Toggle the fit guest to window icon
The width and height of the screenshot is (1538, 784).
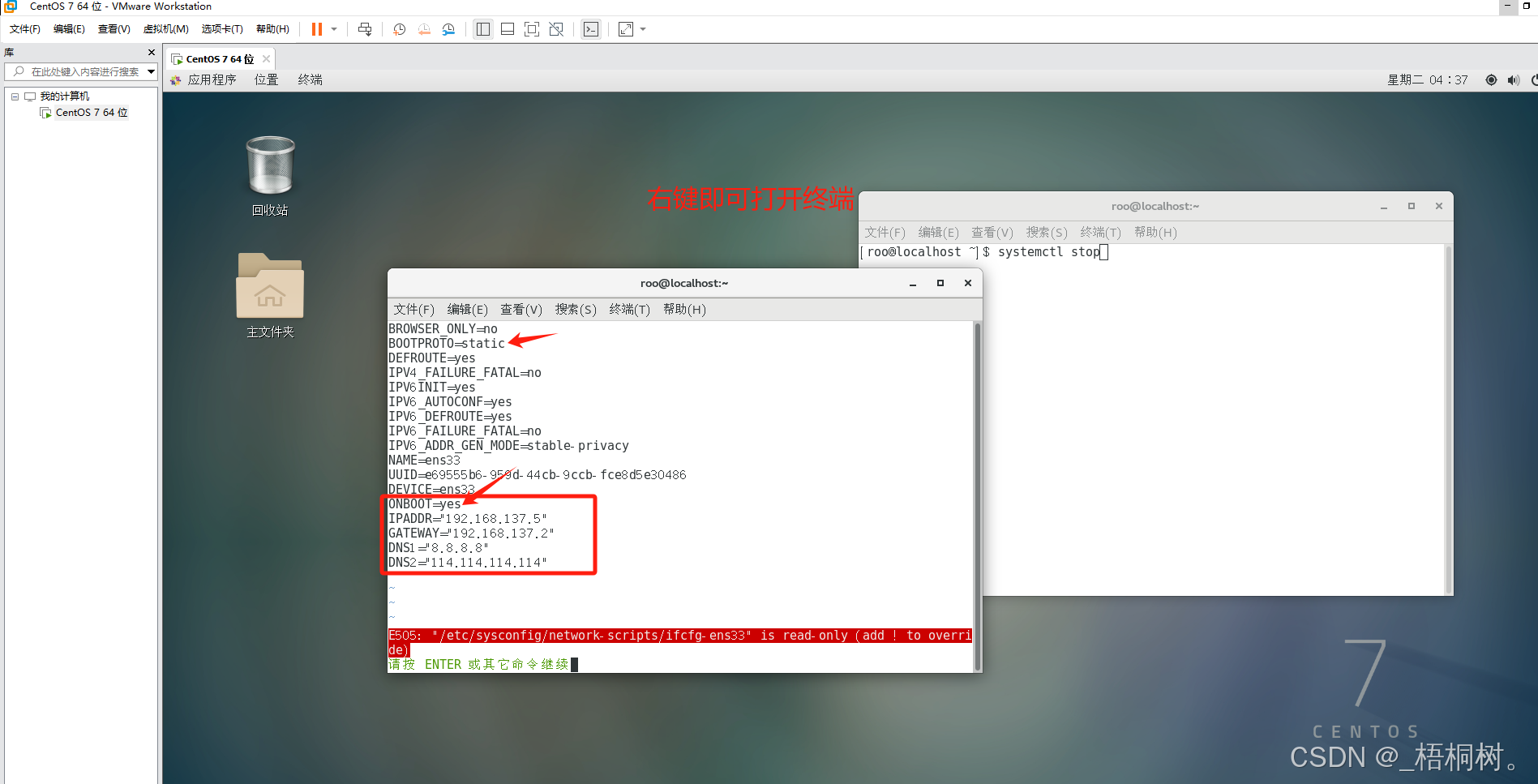(x=531, y=29)
